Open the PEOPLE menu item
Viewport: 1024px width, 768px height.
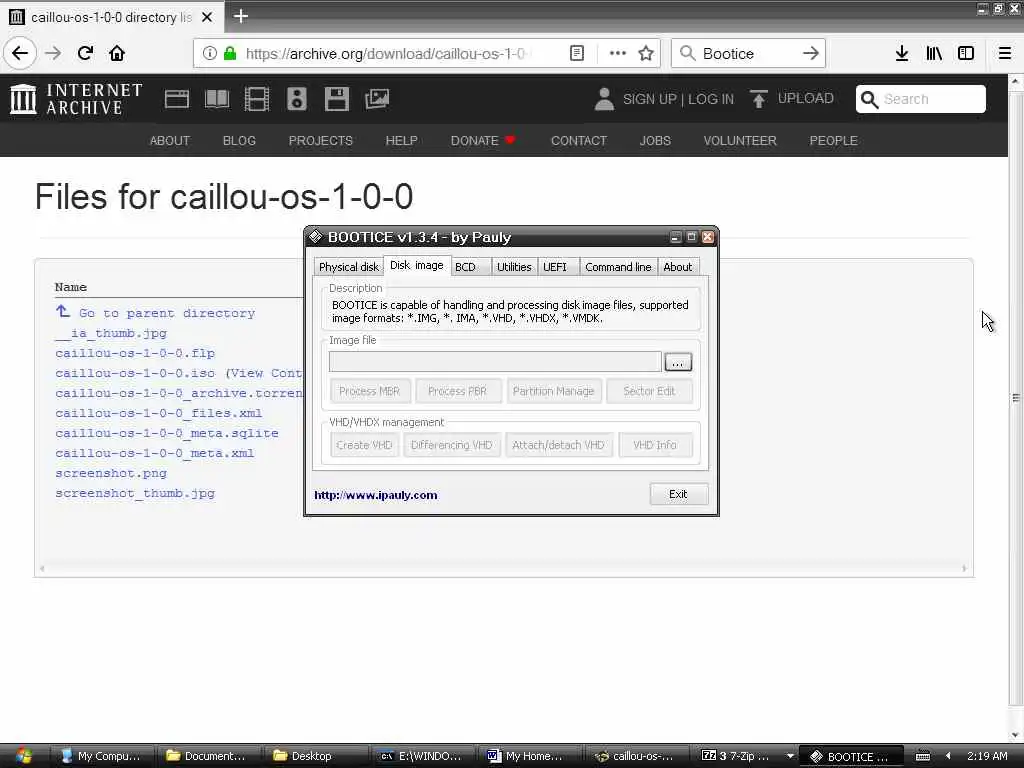833,140
